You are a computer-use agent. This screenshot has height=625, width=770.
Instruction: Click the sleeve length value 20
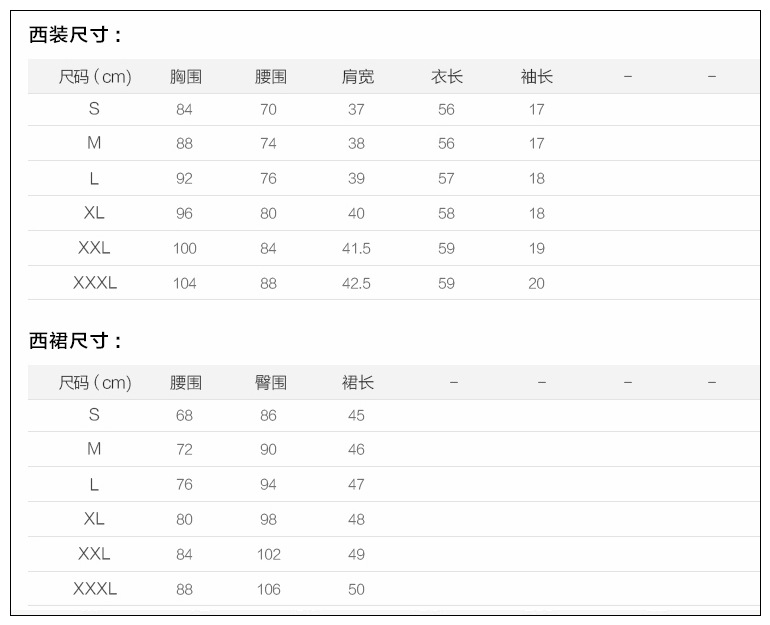point(536,283)
